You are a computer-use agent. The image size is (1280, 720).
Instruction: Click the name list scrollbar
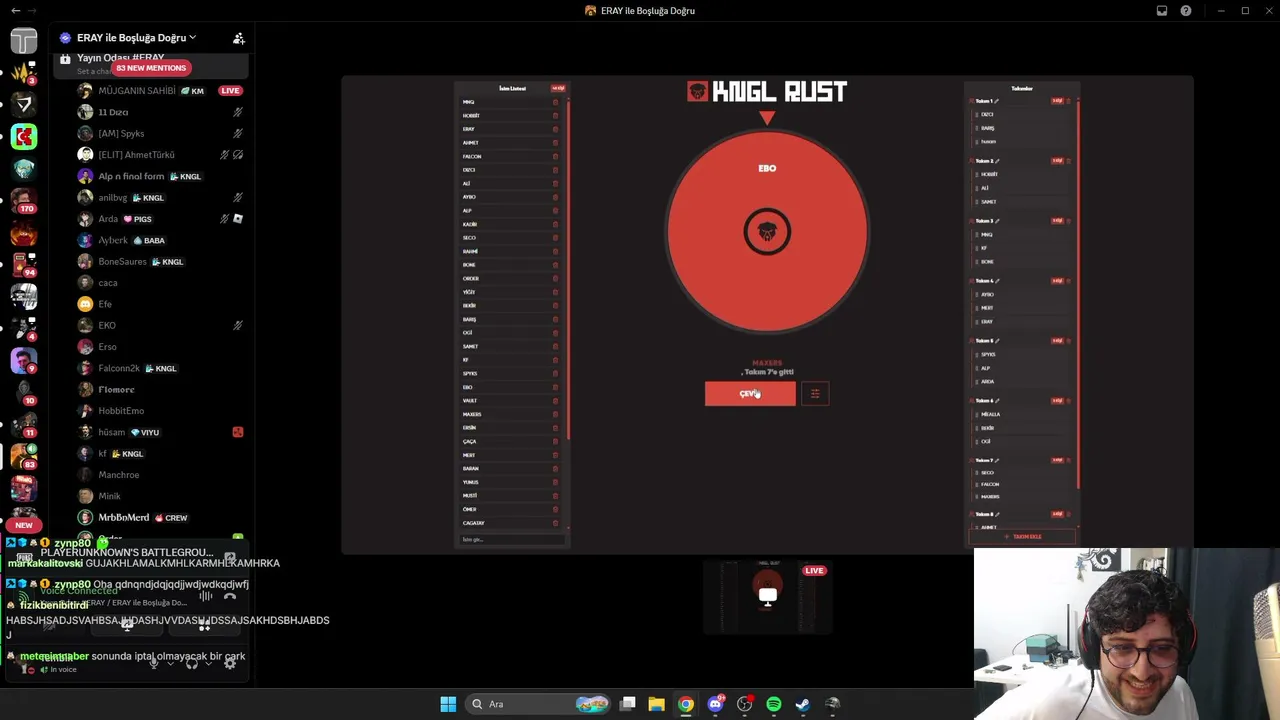[x=568, y=270]
